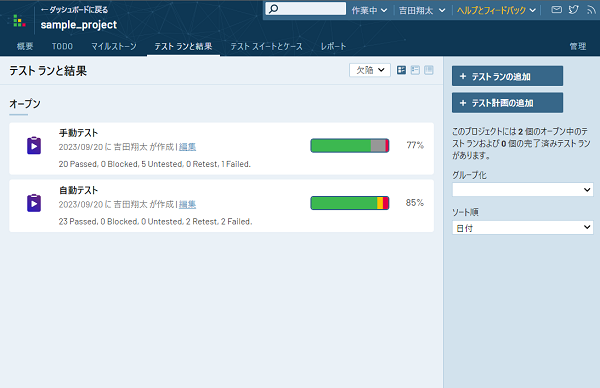Image resolution: width=600 pixels, height=388 pixels.
Task: Open ヘルプとフィードバック menu
Action: pyautogui.click(x=496, y=10)
